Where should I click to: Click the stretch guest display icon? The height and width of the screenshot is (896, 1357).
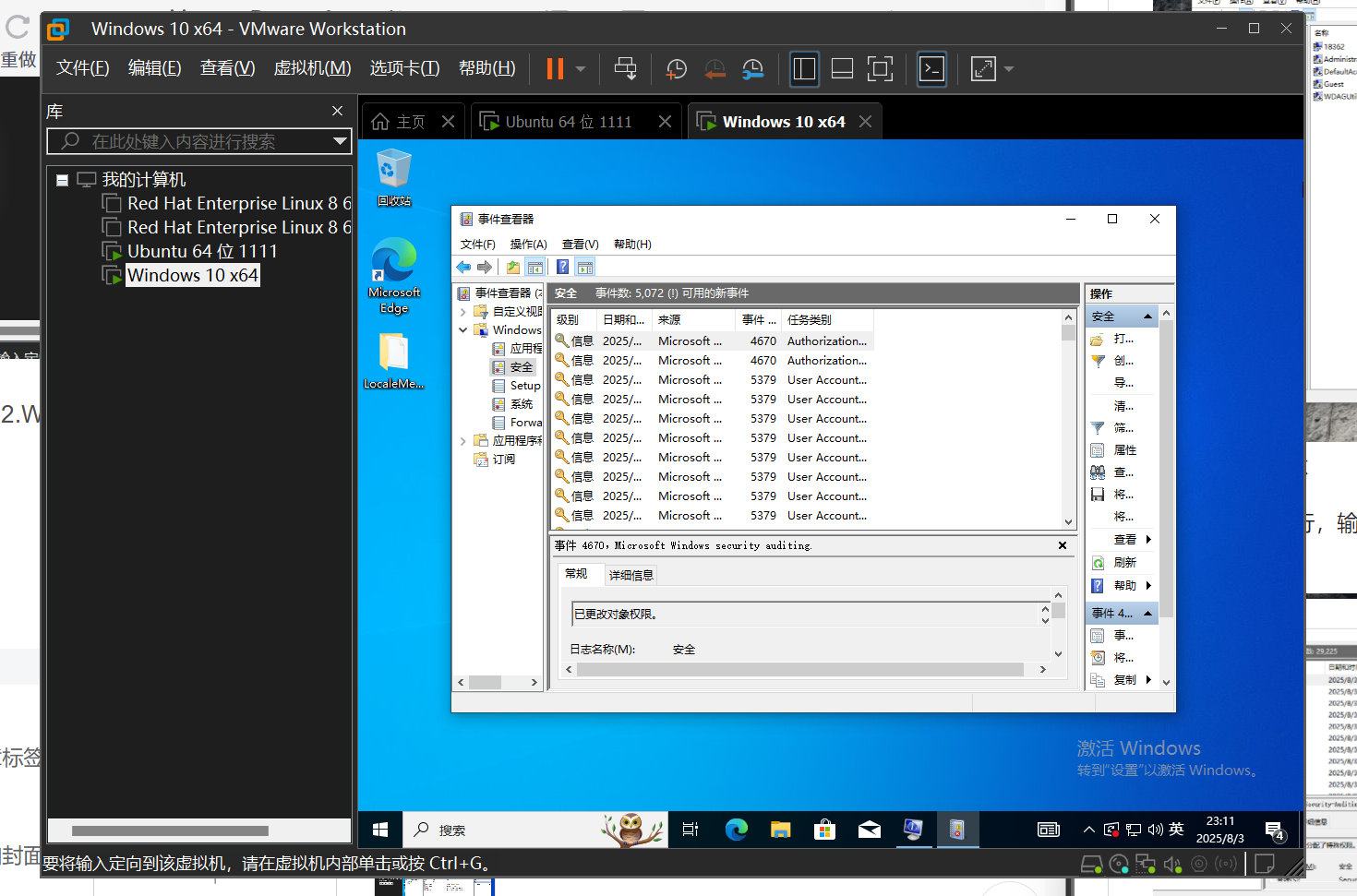pyautogui.click(x=983, y=69)
